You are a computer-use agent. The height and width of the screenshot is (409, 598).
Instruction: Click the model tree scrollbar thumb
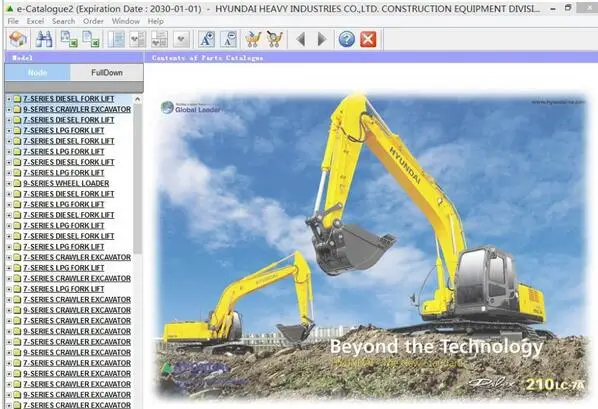tap(138, 179)
